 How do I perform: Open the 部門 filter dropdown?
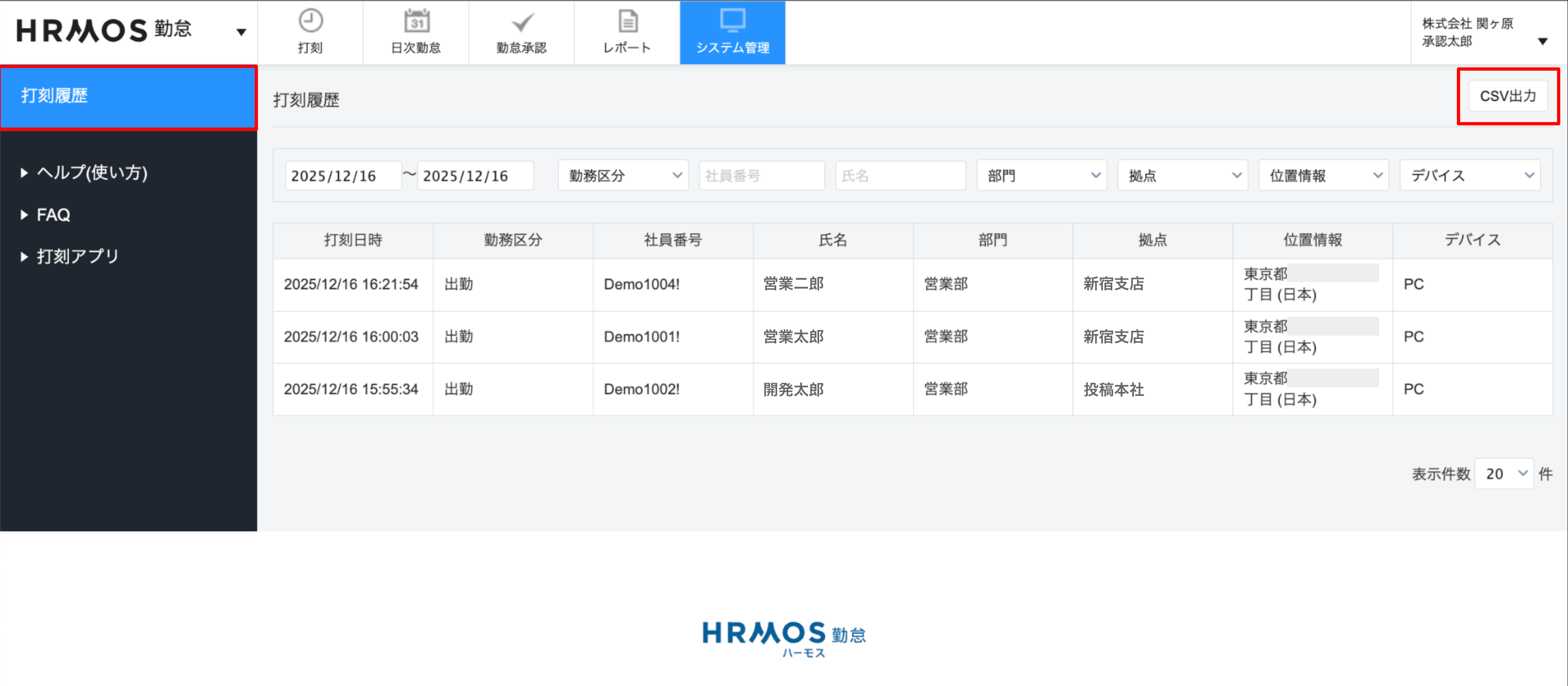pyautogui.click(x=1041, y=176)
